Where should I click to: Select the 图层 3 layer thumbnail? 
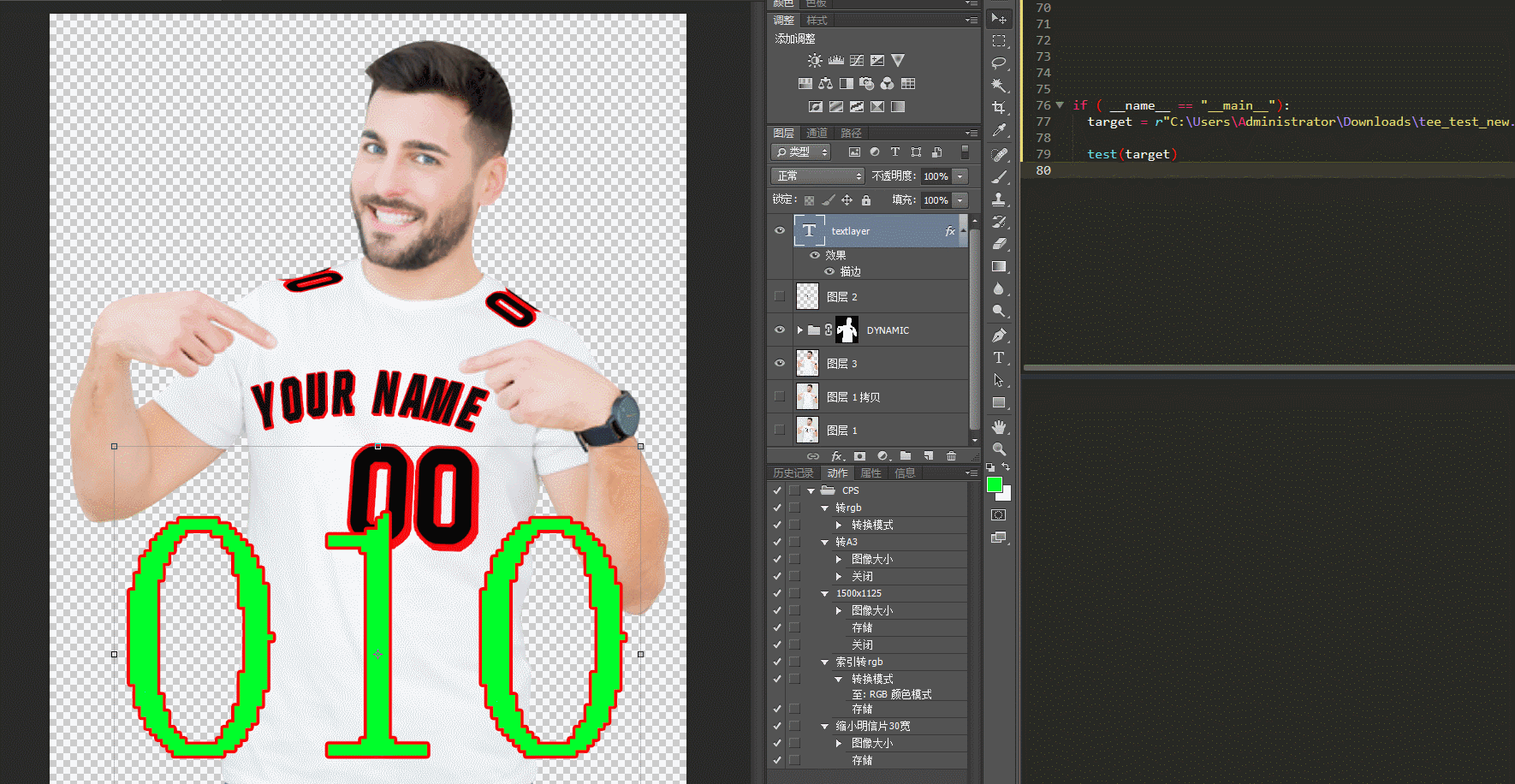pos(807,364)
